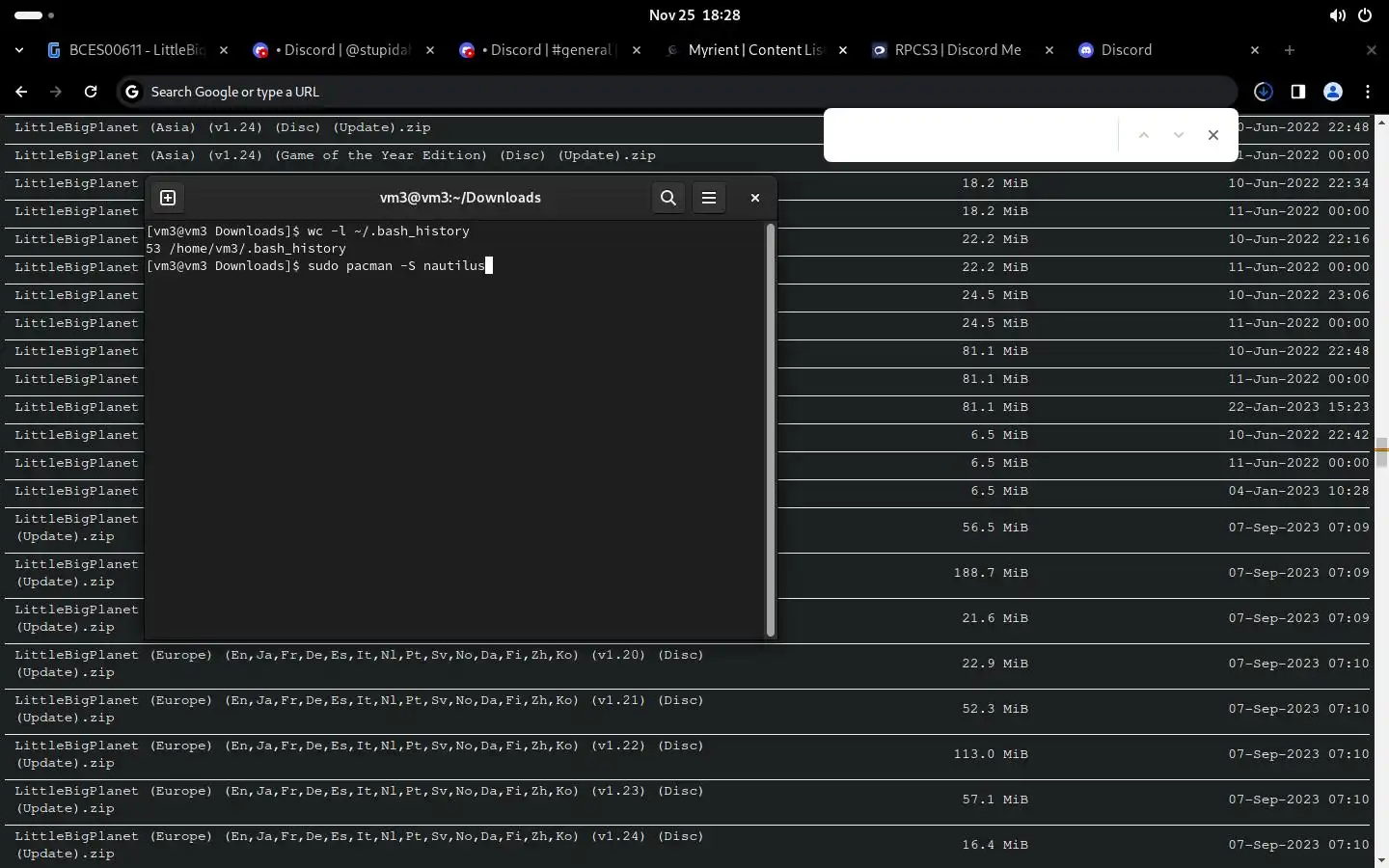Viewport: 1389px width, 868px height.
Task: Open the Europe v1.24 Disc update link
Action: pos(359,845)
